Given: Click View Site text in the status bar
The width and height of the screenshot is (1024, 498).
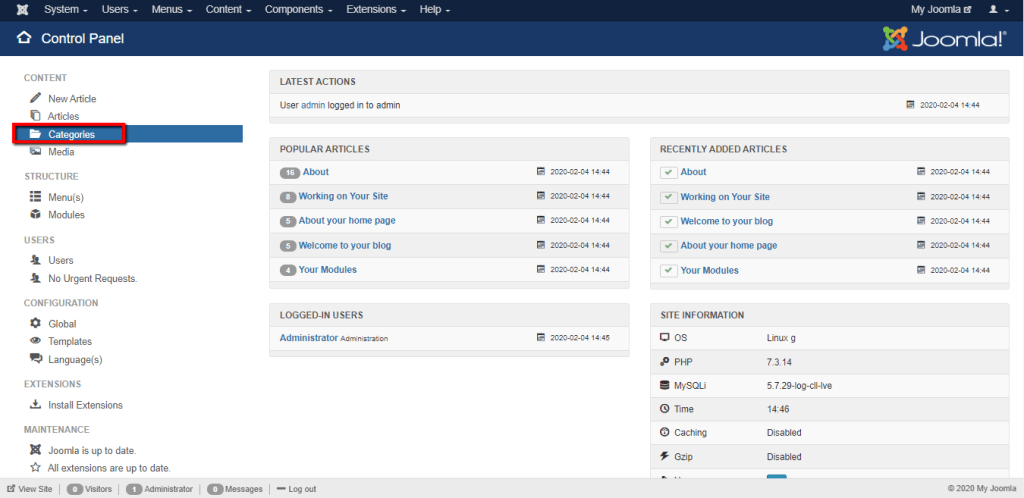Looking at the screenshot, I should 35,489.
